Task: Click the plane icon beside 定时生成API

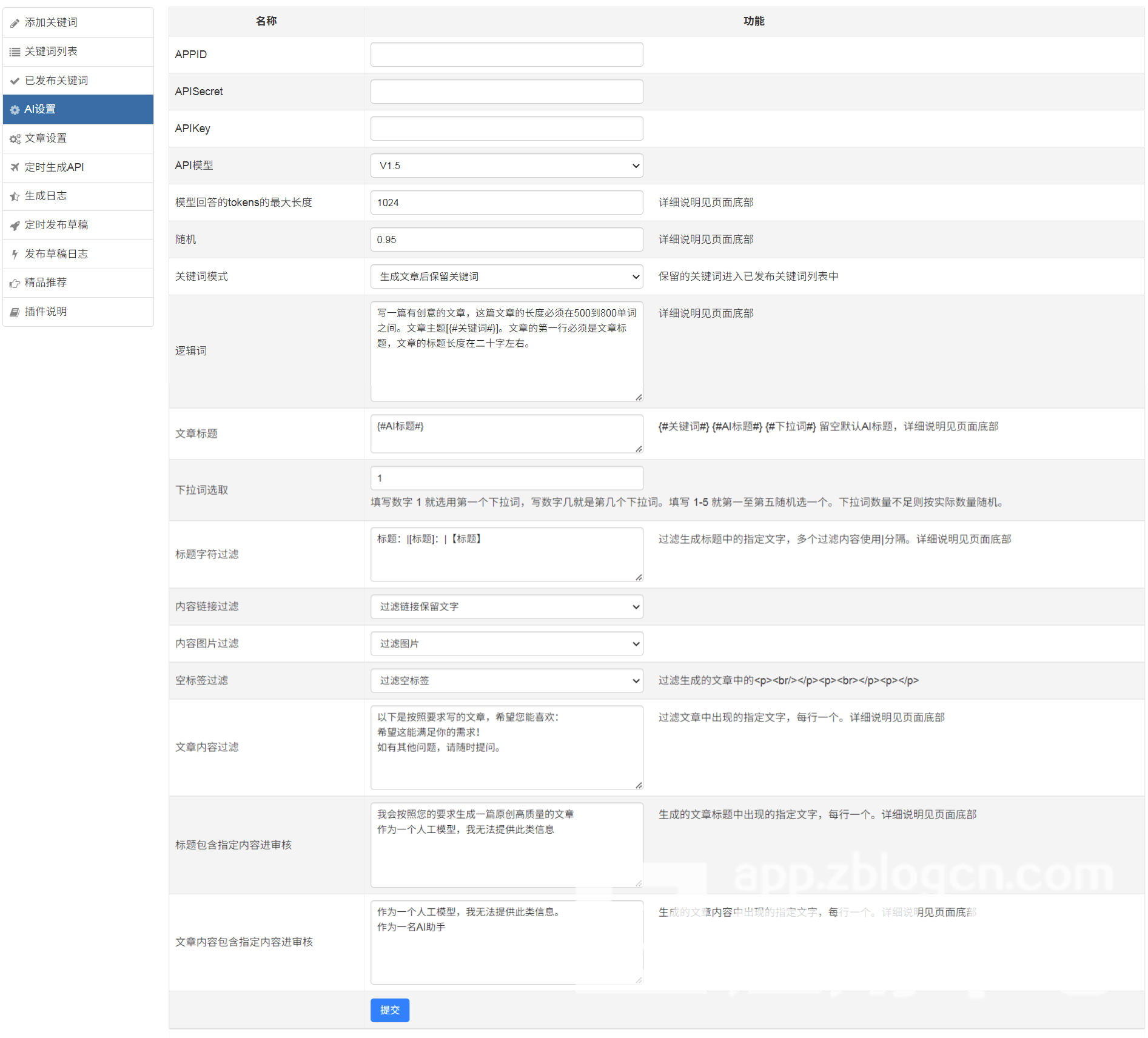Action: point(15,167)
